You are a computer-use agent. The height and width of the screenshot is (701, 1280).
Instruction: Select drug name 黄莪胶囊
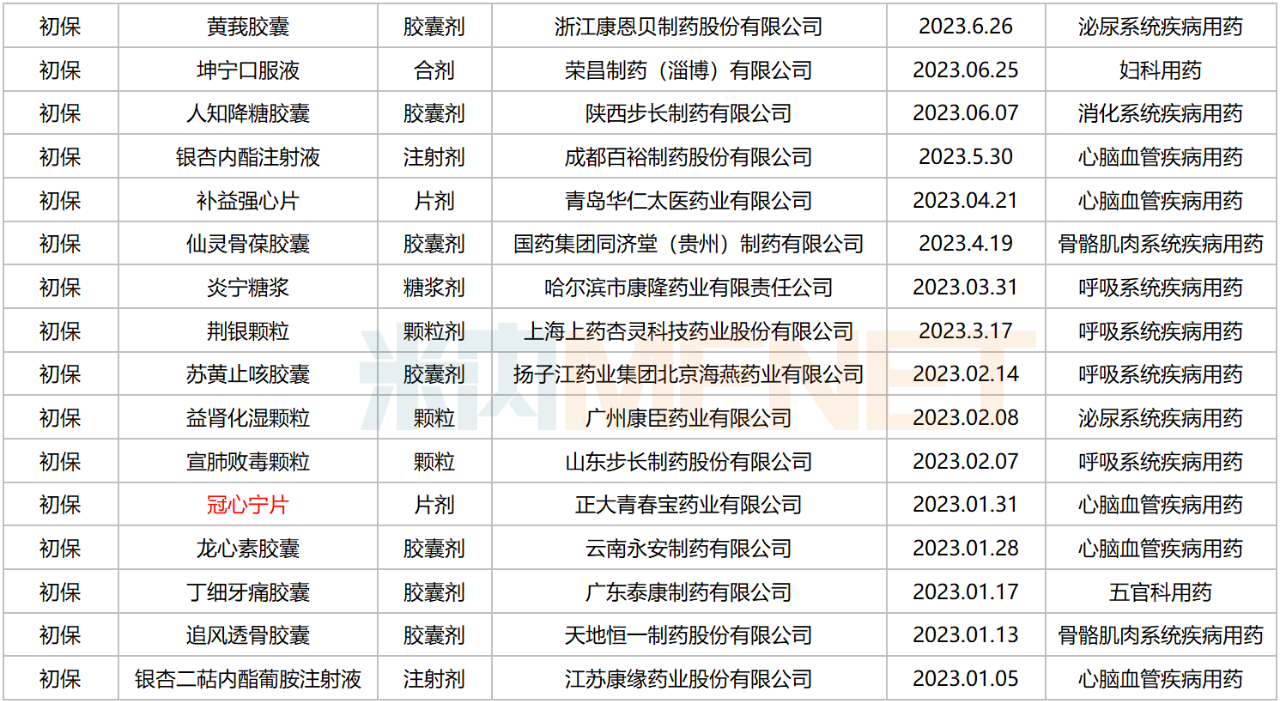[x=248, y=27]
